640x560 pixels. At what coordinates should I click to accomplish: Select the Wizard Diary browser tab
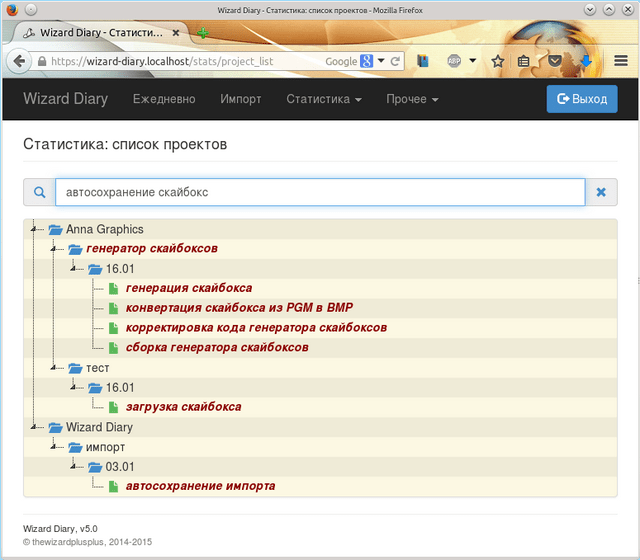coord(101,33)
